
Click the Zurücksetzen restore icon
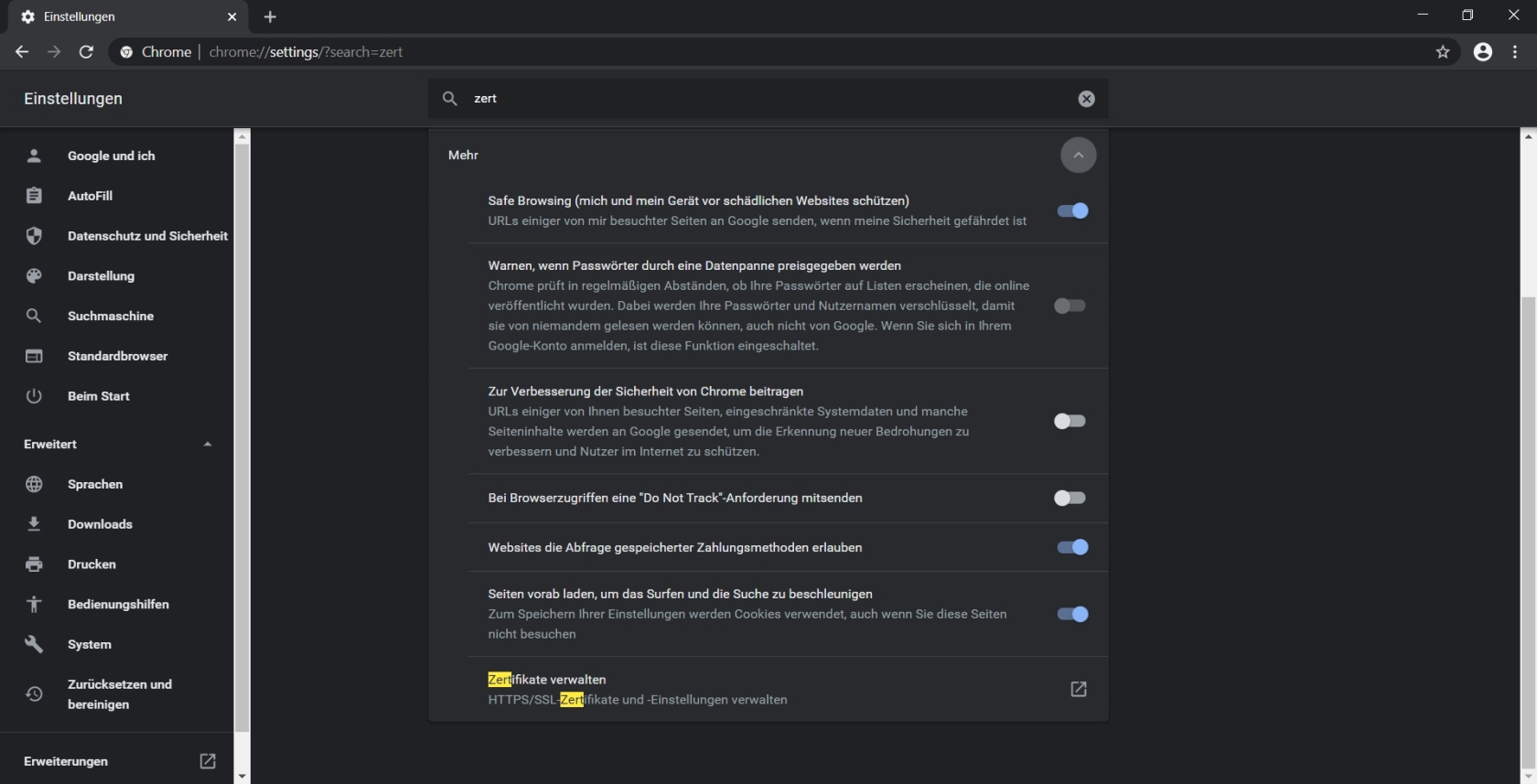click(34, 694)
